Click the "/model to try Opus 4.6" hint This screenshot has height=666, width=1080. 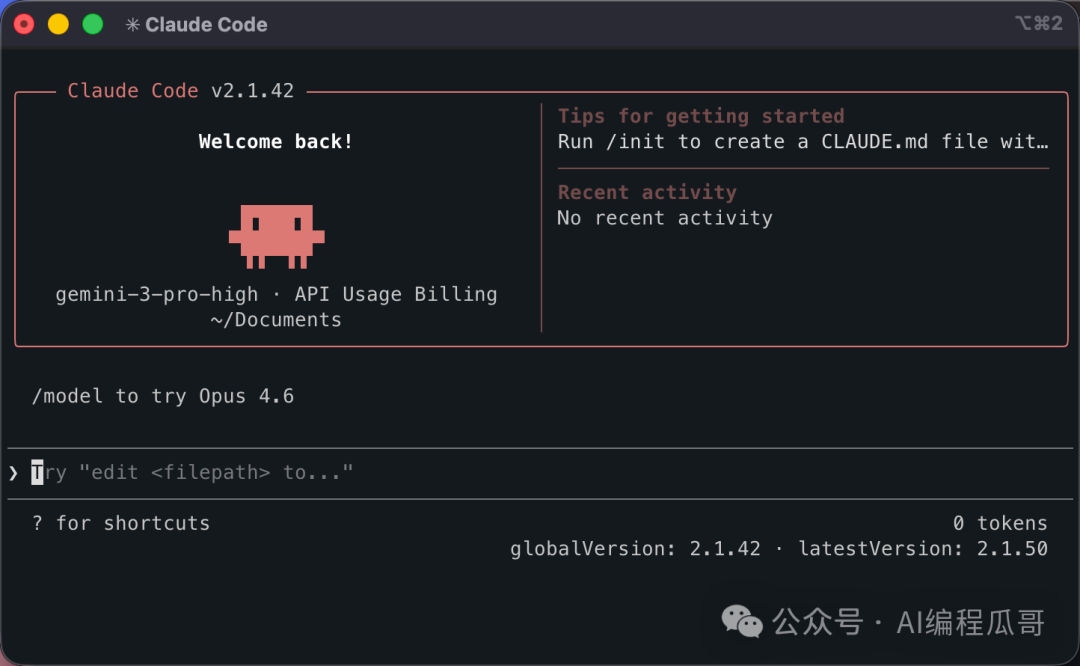click(163, 397)
